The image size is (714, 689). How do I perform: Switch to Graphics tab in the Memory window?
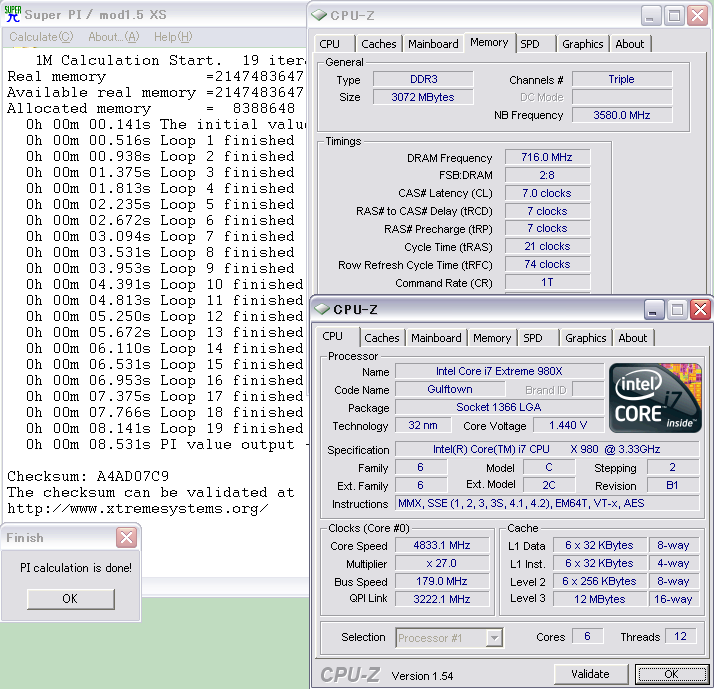point(582,44)
